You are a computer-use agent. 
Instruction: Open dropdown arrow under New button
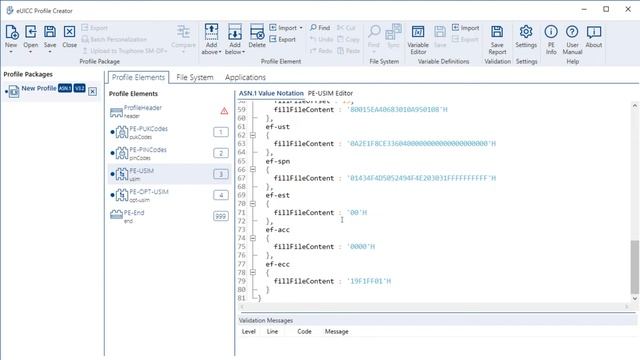pos(11,52)
